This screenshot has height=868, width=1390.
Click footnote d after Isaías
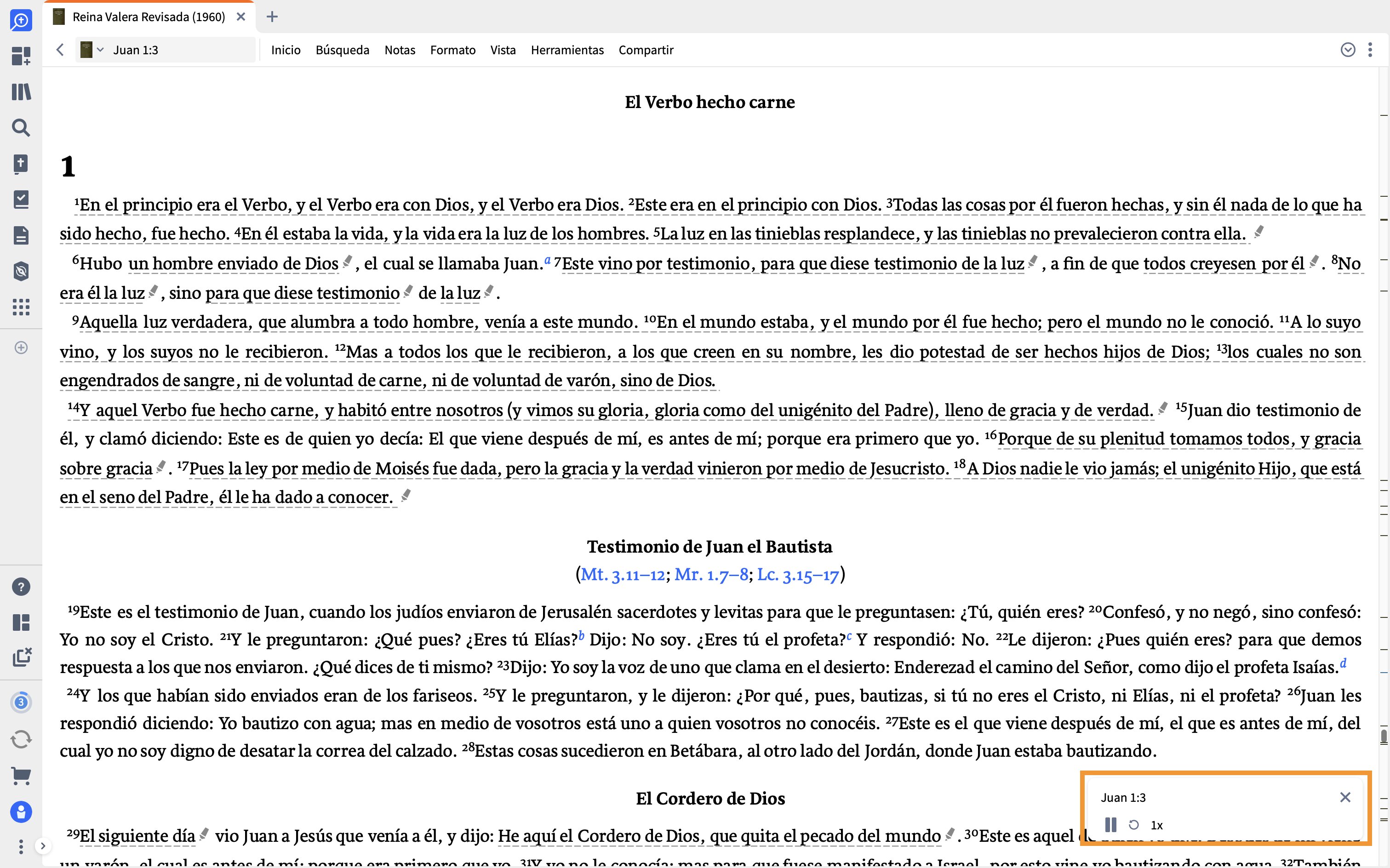coord(1343,663)
